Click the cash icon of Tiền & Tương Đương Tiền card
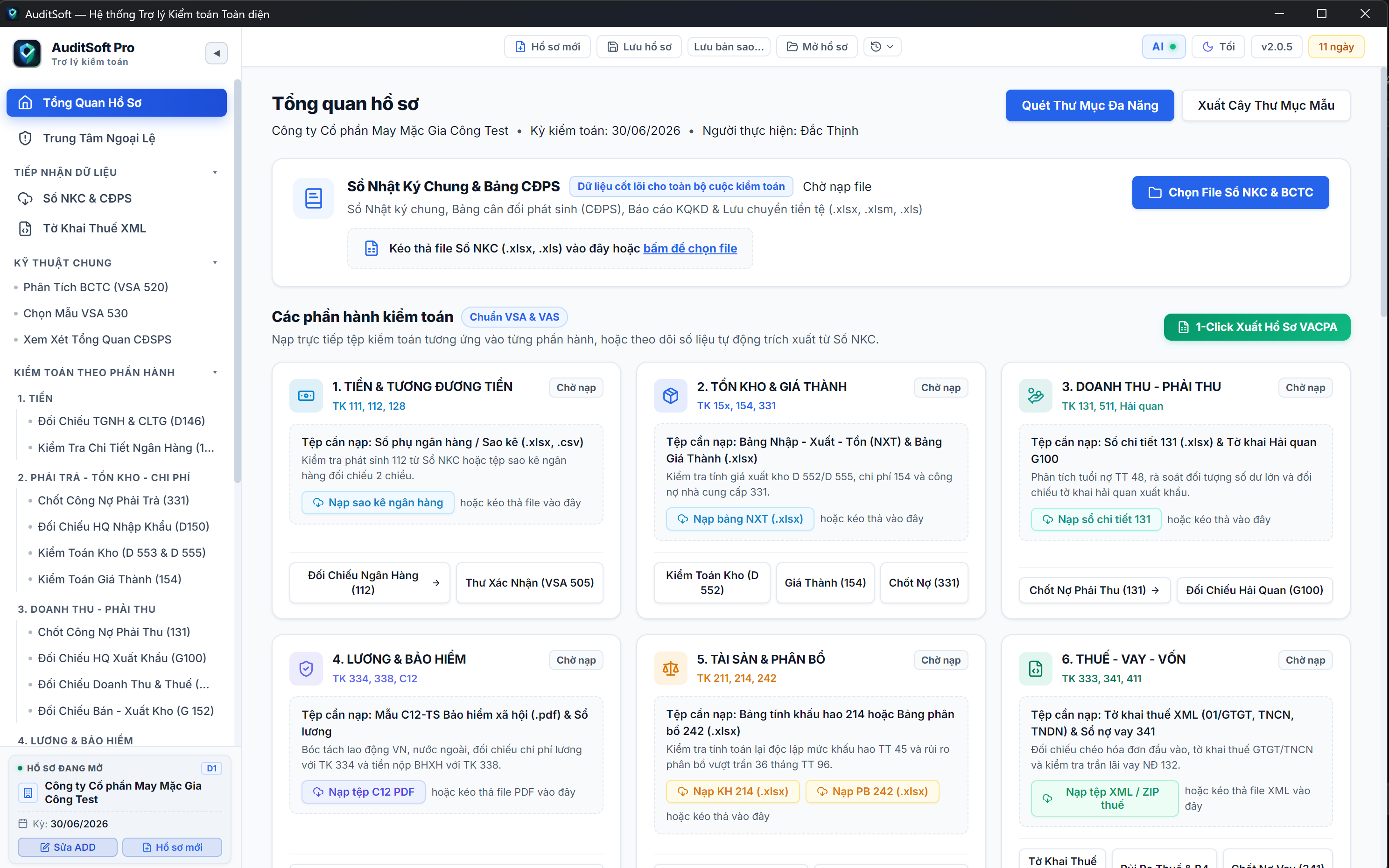The height and width of the screenshot is (868, 1389). [x=306, y=396]
